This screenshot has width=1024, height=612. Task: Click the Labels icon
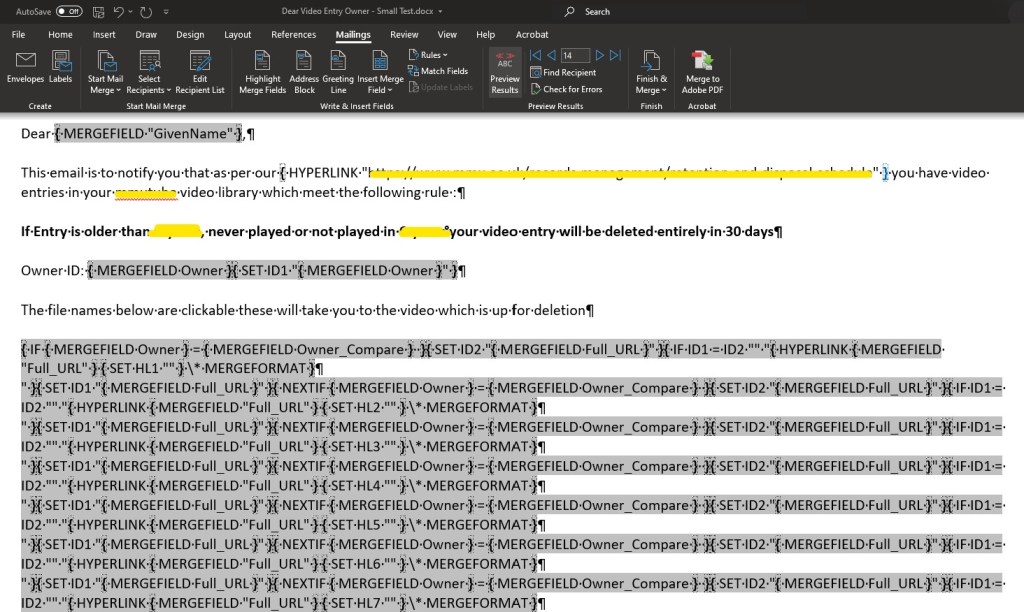[61, 67]
